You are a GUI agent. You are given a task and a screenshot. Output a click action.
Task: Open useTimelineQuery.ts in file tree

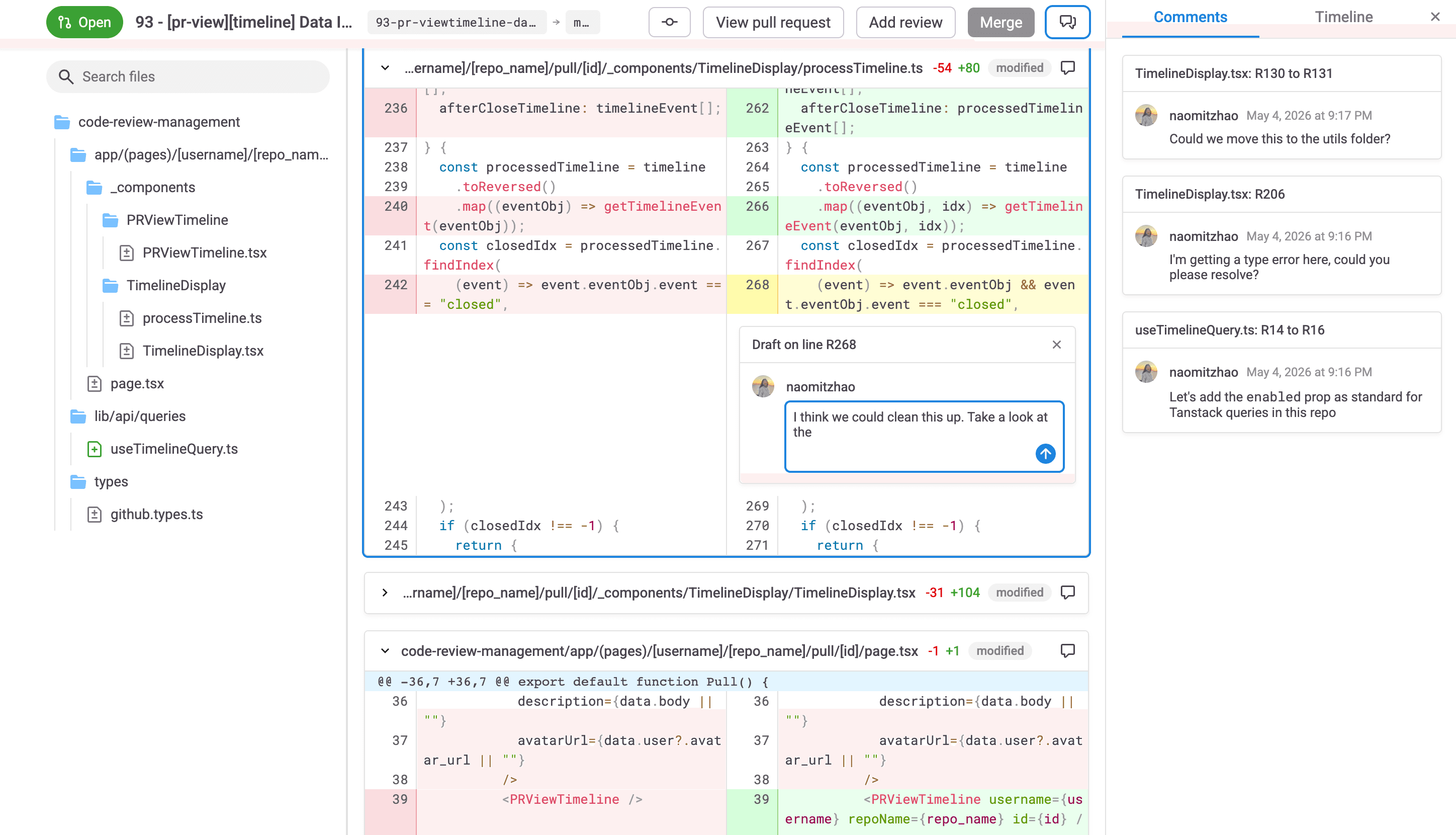(x=162, y=449)
